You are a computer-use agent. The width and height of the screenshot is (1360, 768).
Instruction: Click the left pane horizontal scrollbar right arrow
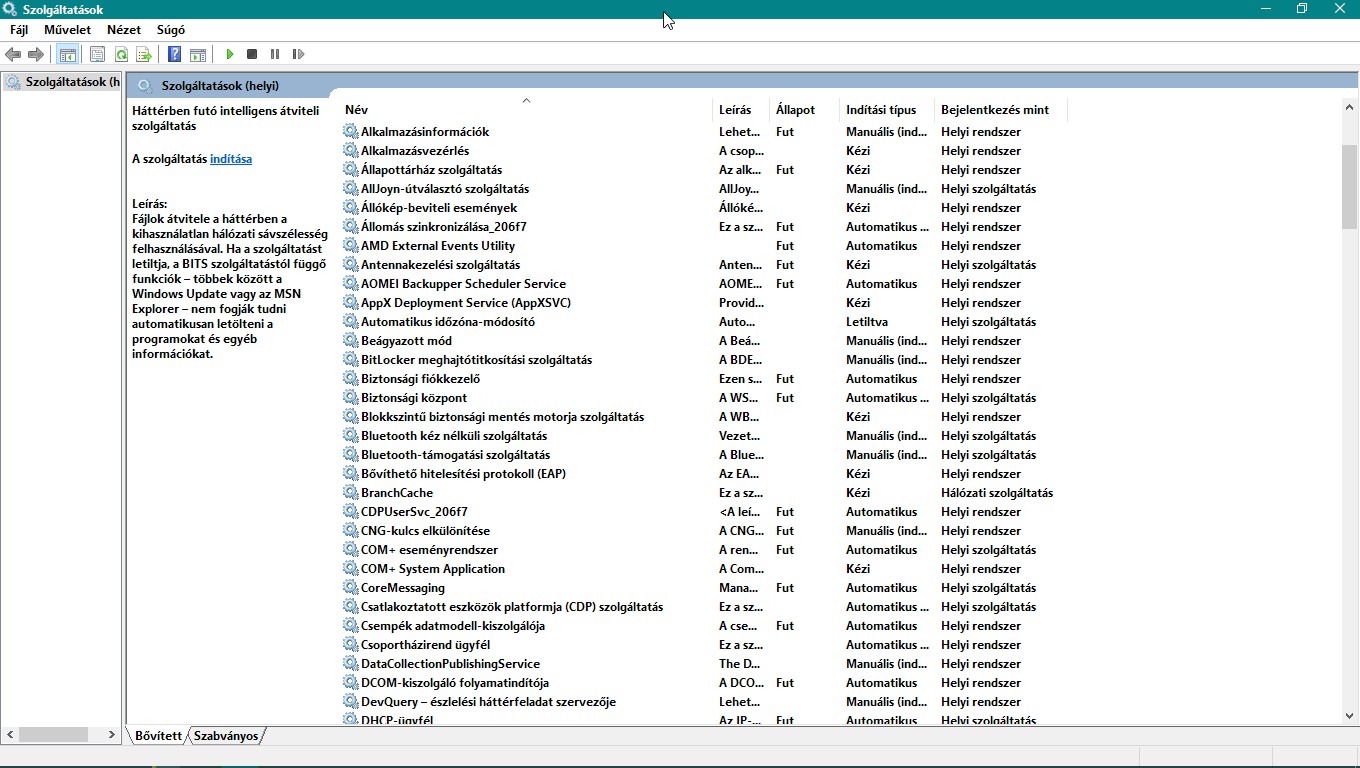point(113,734)
